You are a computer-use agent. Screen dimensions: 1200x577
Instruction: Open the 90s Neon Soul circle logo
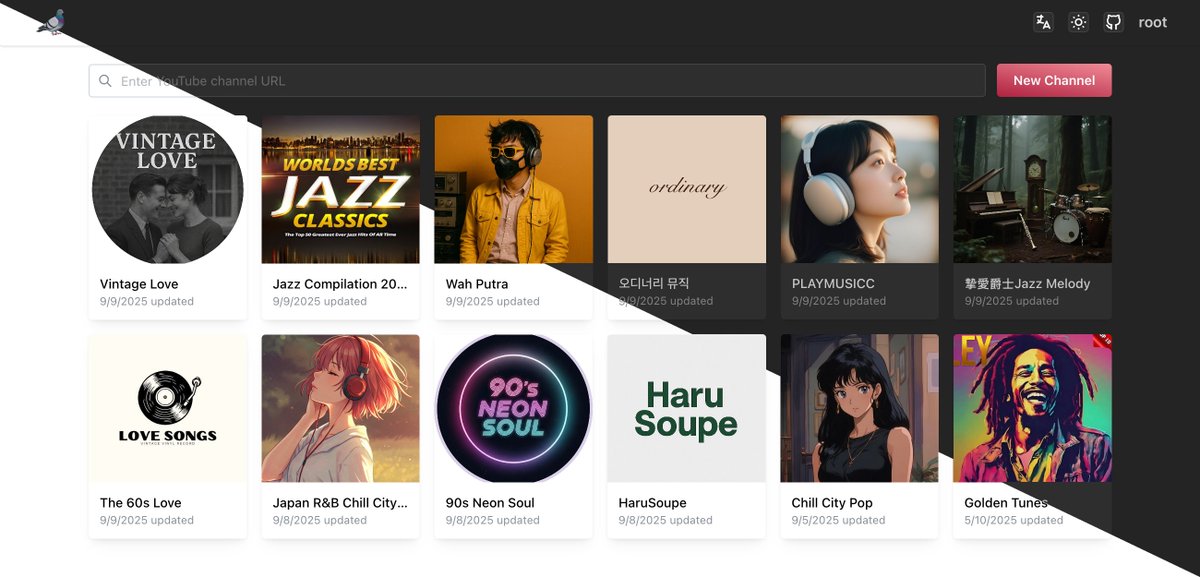[x=513, y=408]
